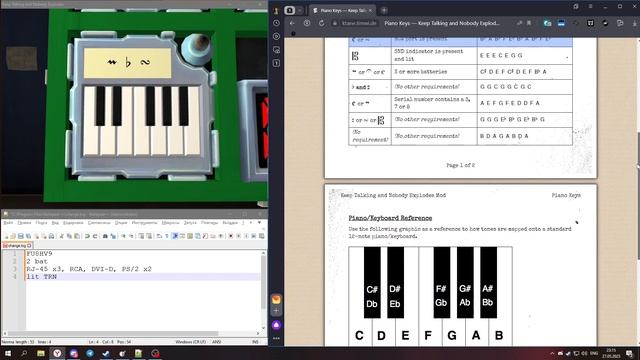The height and width of the screenshot is (360, 640).
Task: Click the 'FU8HV9' line in Notepad++
Action: pos(39,253)
